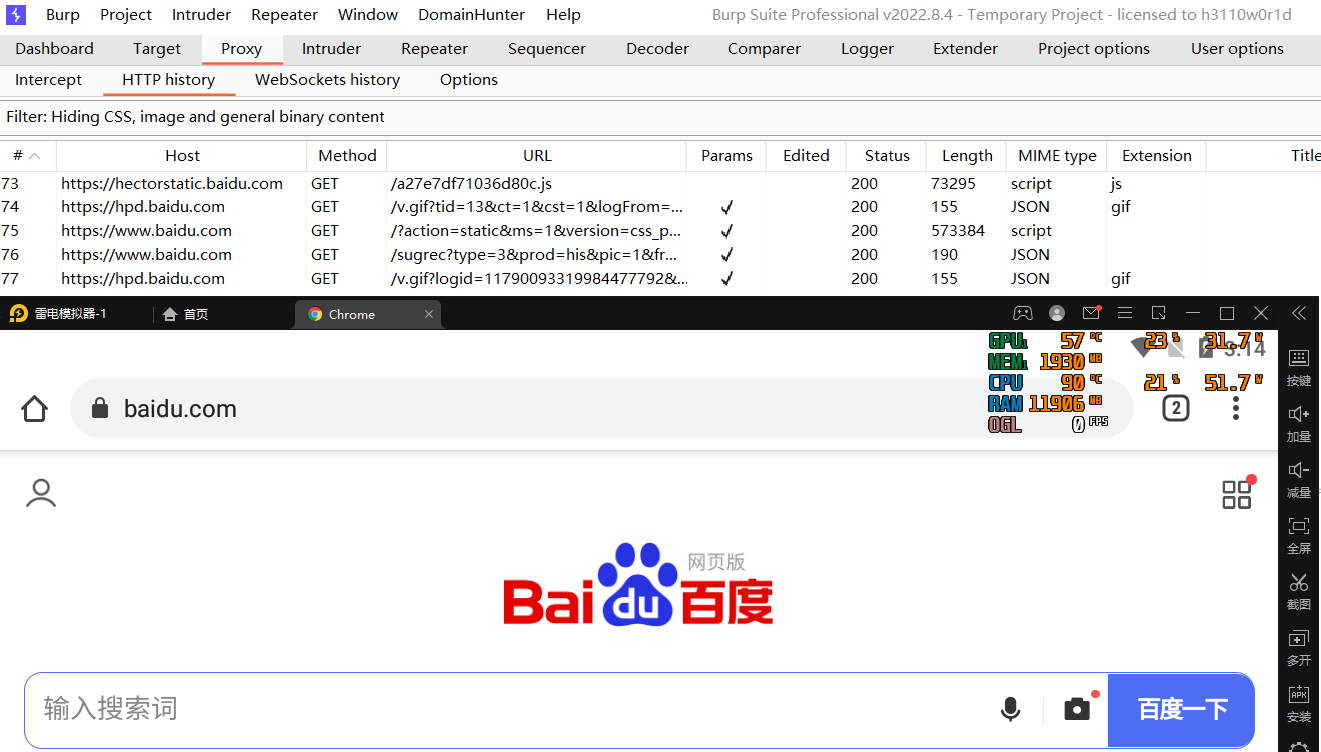1321x752 pixels.
Task: Click the 573384 length cell
Action: pos(958,231)
